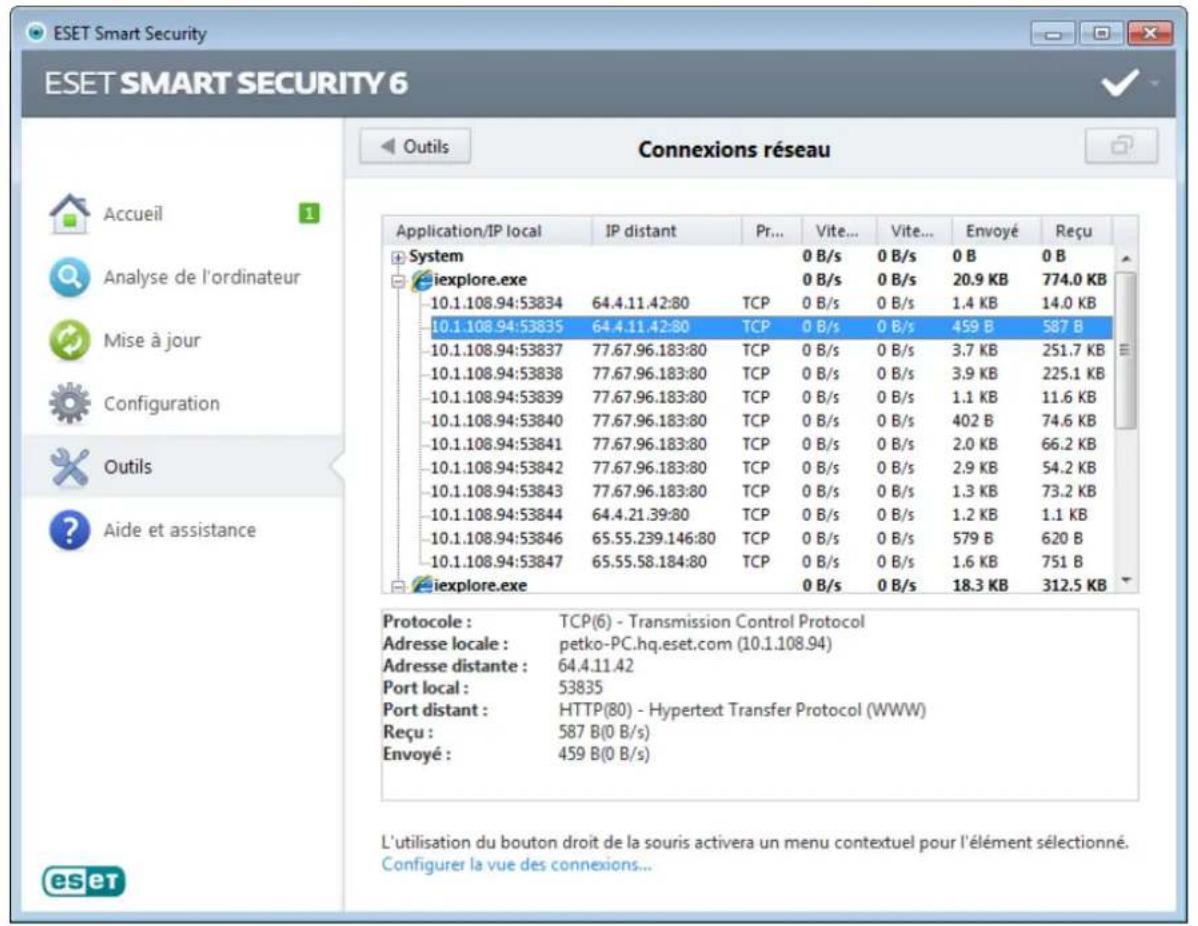Click the Configuration gear icon
The width and height of the screenshot is (1198, 926).
(70, 403)
